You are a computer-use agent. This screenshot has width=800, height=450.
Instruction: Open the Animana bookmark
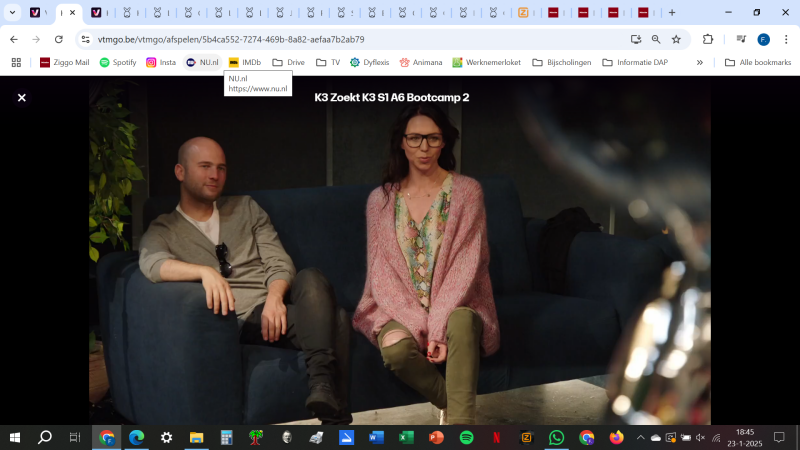421,62
